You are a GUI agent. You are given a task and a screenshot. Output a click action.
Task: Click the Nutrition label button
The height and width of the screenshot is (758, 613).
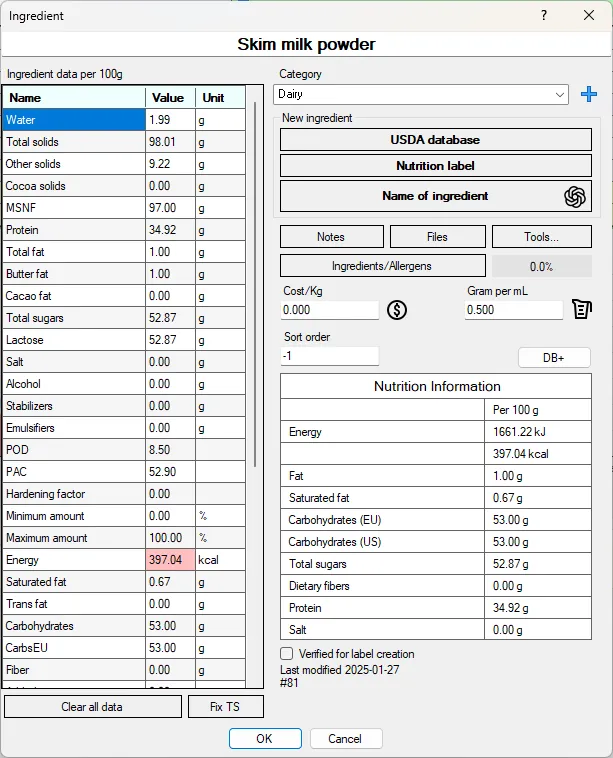[x=436, y=166]
